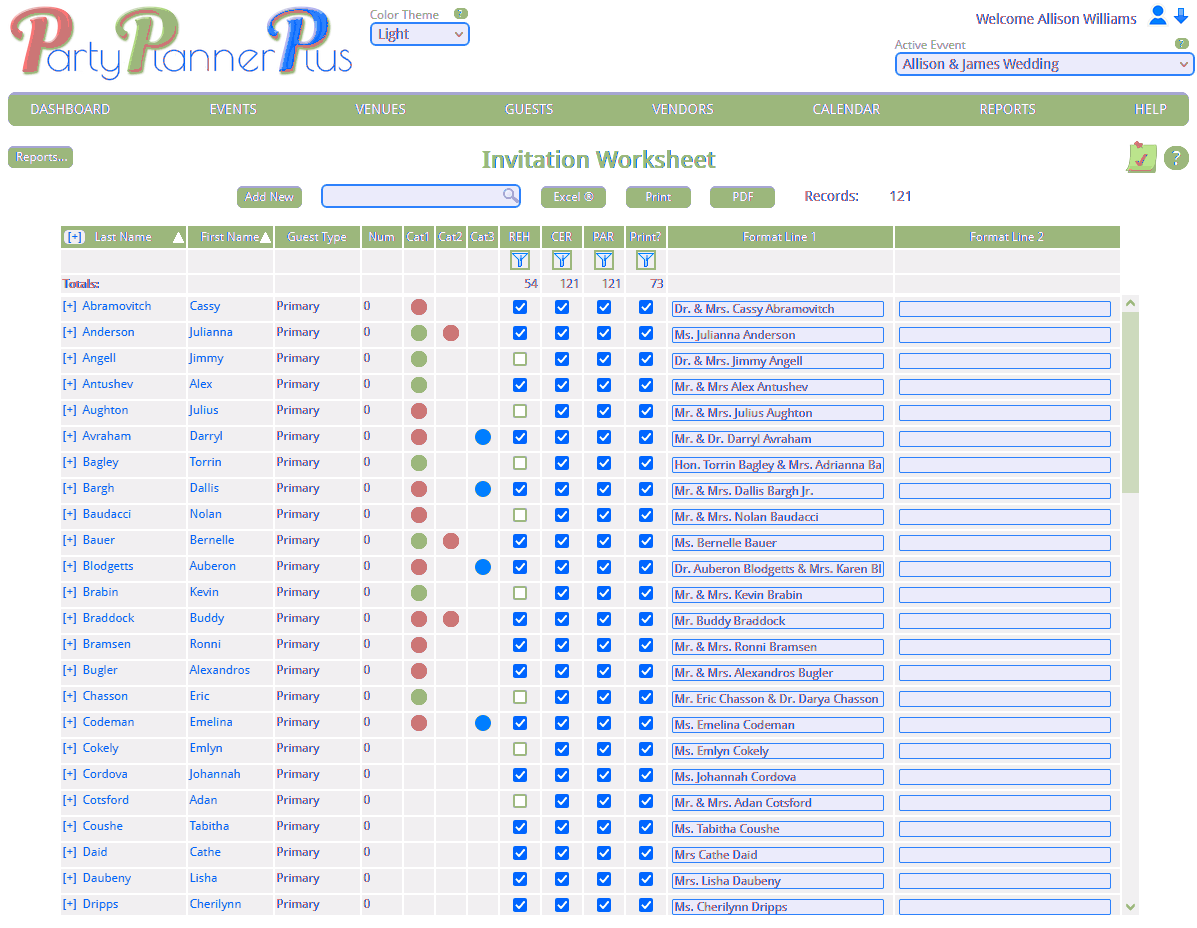The height and width of the screenshot is (928, 1197).
Task: Click the table scrollbar down arrow
Action: point(1131,907)
